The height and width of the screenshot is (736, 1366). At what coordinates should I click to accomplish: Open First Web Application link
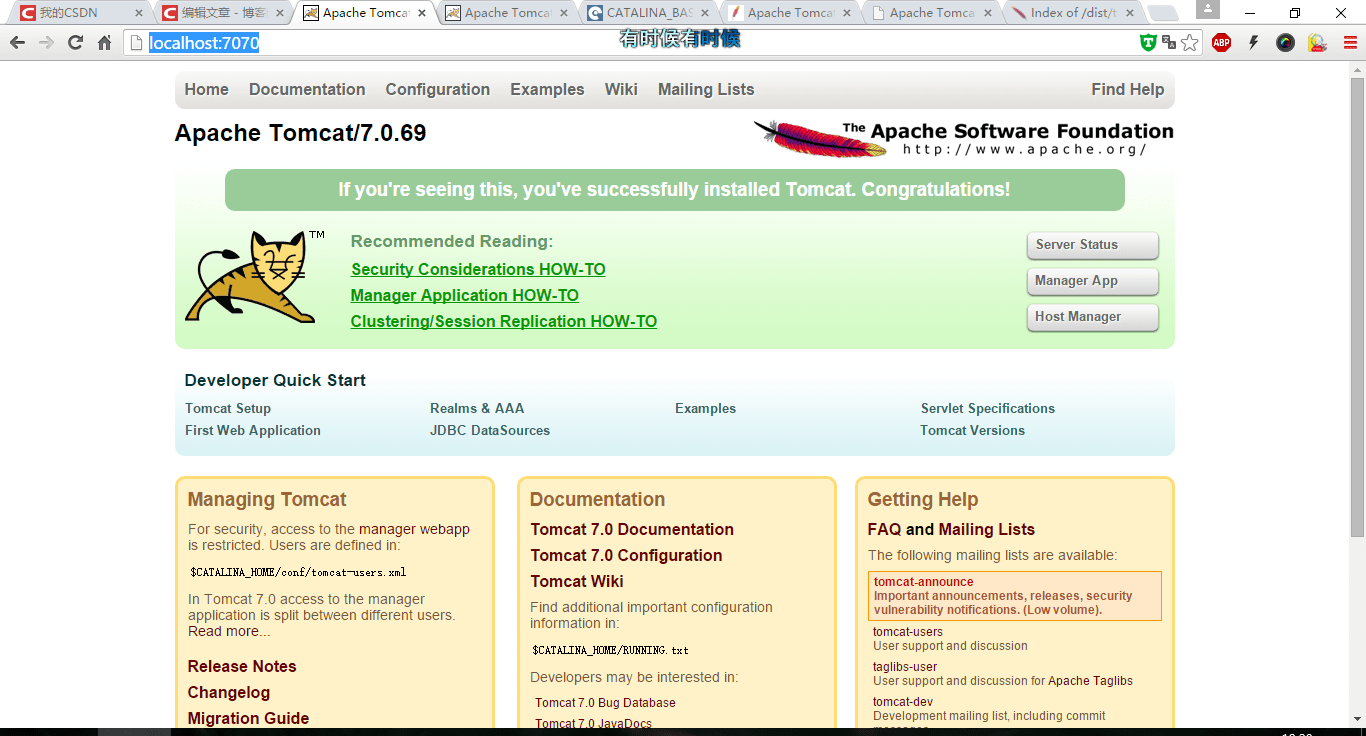(x=253, y=430)
